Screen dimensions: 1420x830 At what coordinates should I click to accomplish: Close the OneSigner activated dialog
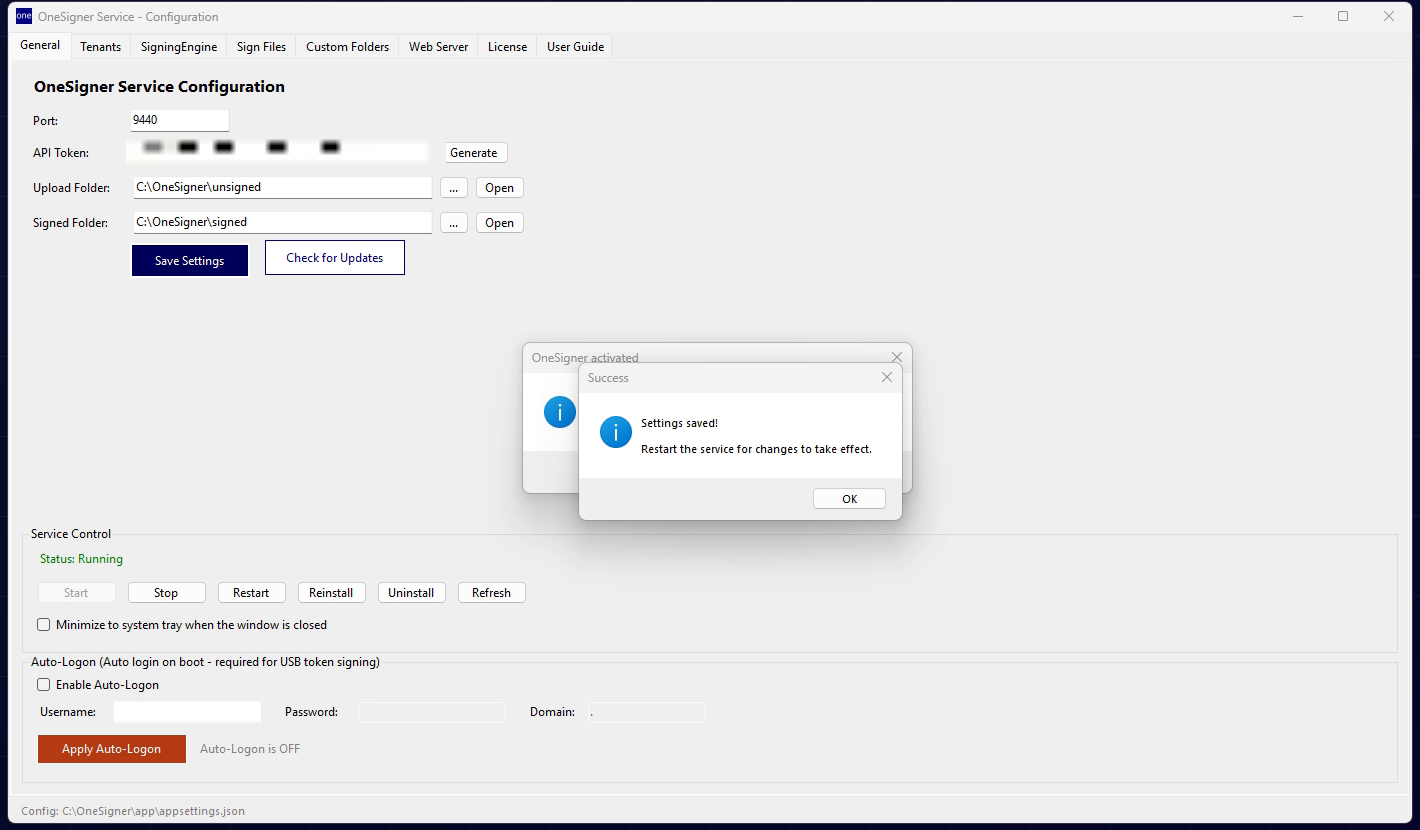point(897,357)
